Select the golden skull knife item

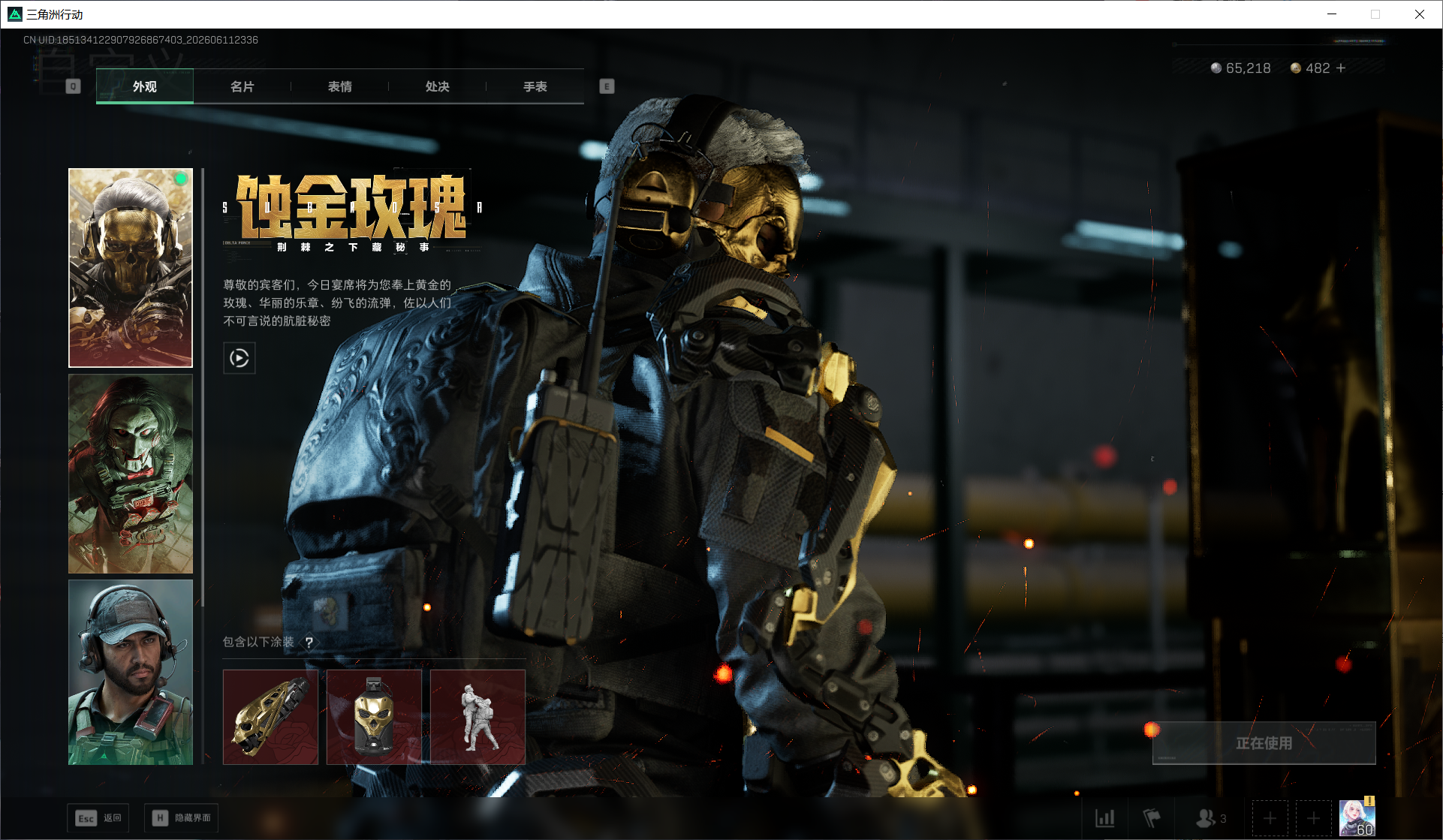[270, 717]
